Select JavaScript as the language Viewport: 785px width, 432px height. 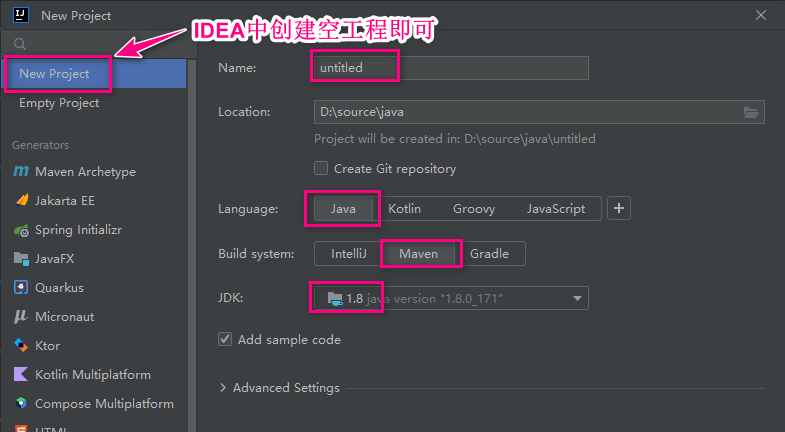click(x=556, y=209)
